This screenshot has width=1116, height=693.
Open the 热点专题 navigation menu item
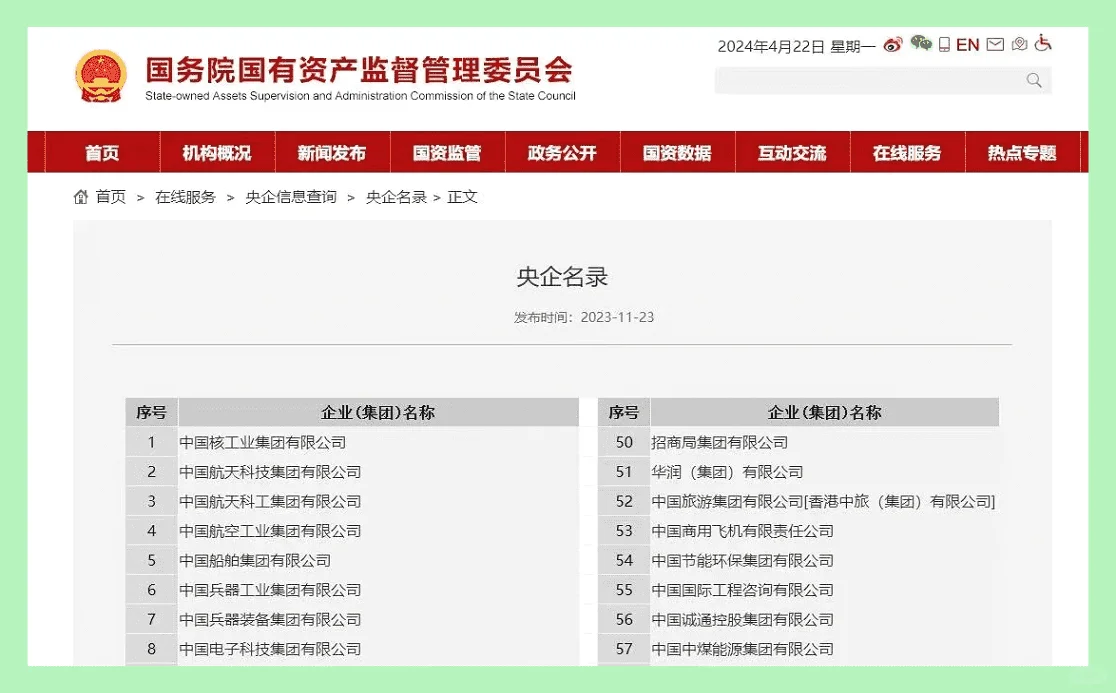(x=1022, y=152)
